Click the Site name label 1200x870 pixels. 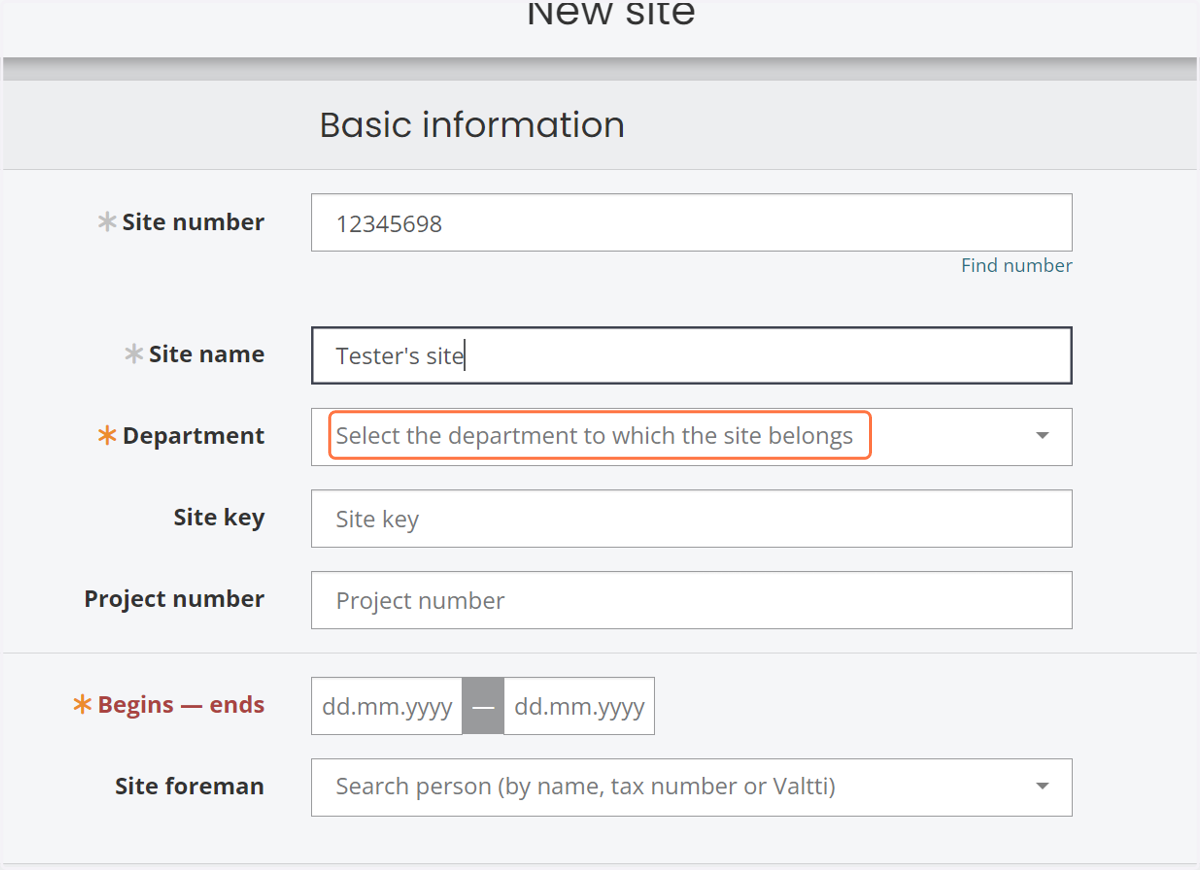tap(206, 354)
